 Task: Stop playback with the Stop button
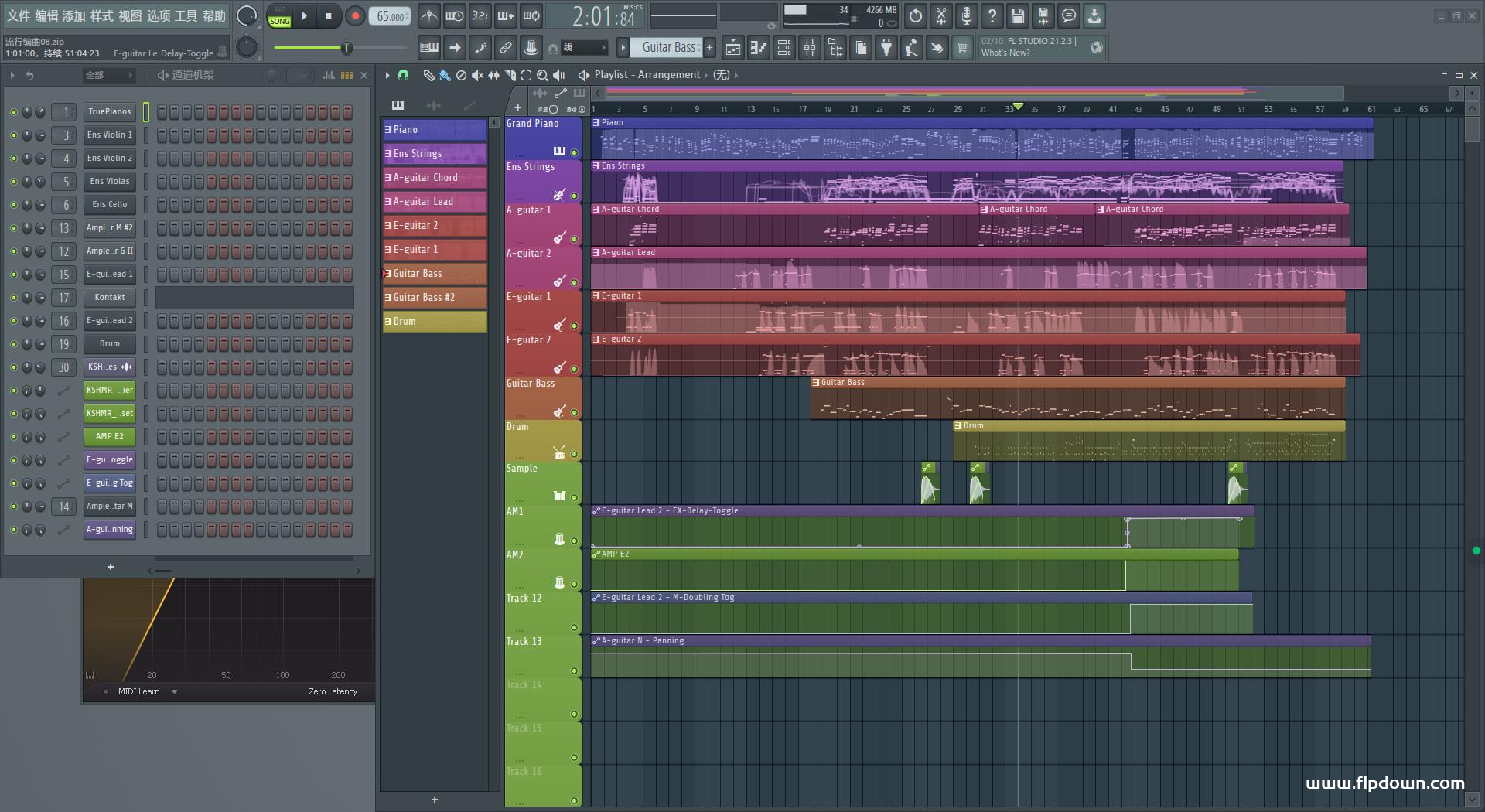pos(329,15)
